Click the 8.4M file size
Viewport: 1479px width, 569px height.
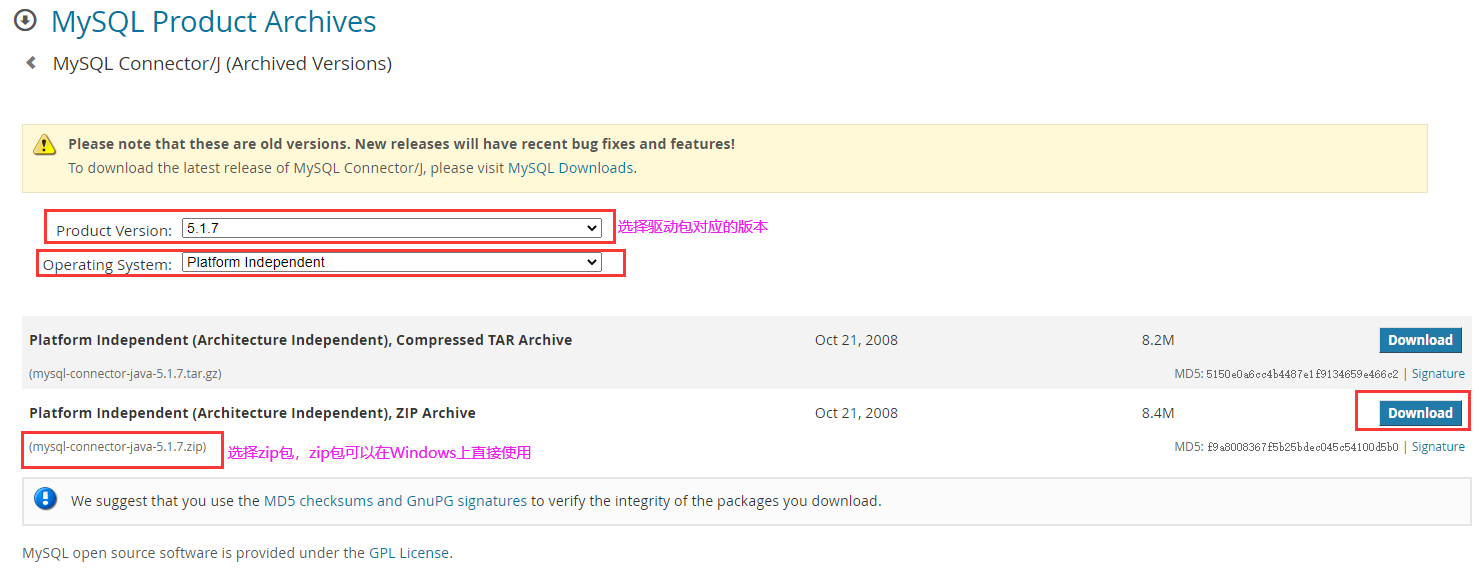coord(1157,413)
